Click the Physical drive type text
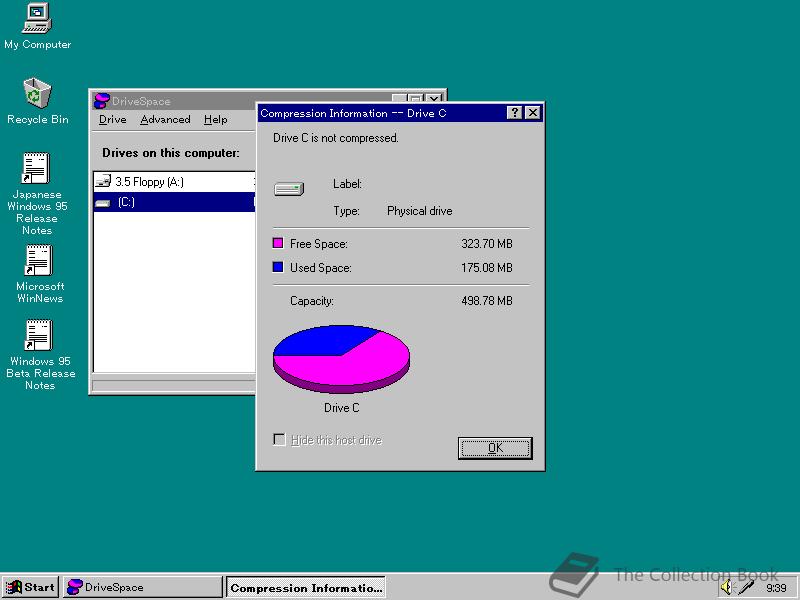Image resolution: width=800 pixels, height=600 pixels. (x=419, y=211)
